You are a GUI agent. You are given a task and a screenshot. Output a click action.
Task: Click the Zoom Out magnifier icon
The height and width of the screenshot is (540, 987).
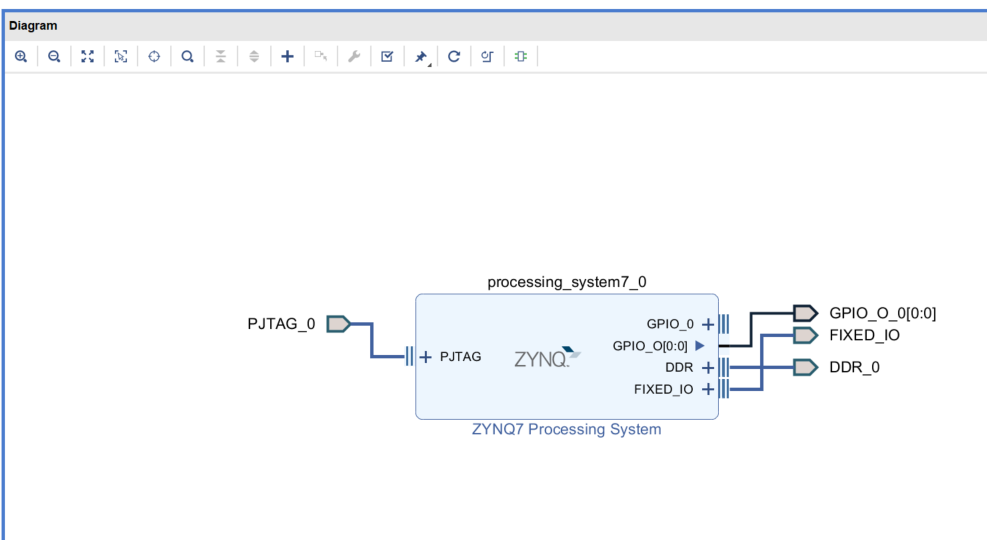54,57
